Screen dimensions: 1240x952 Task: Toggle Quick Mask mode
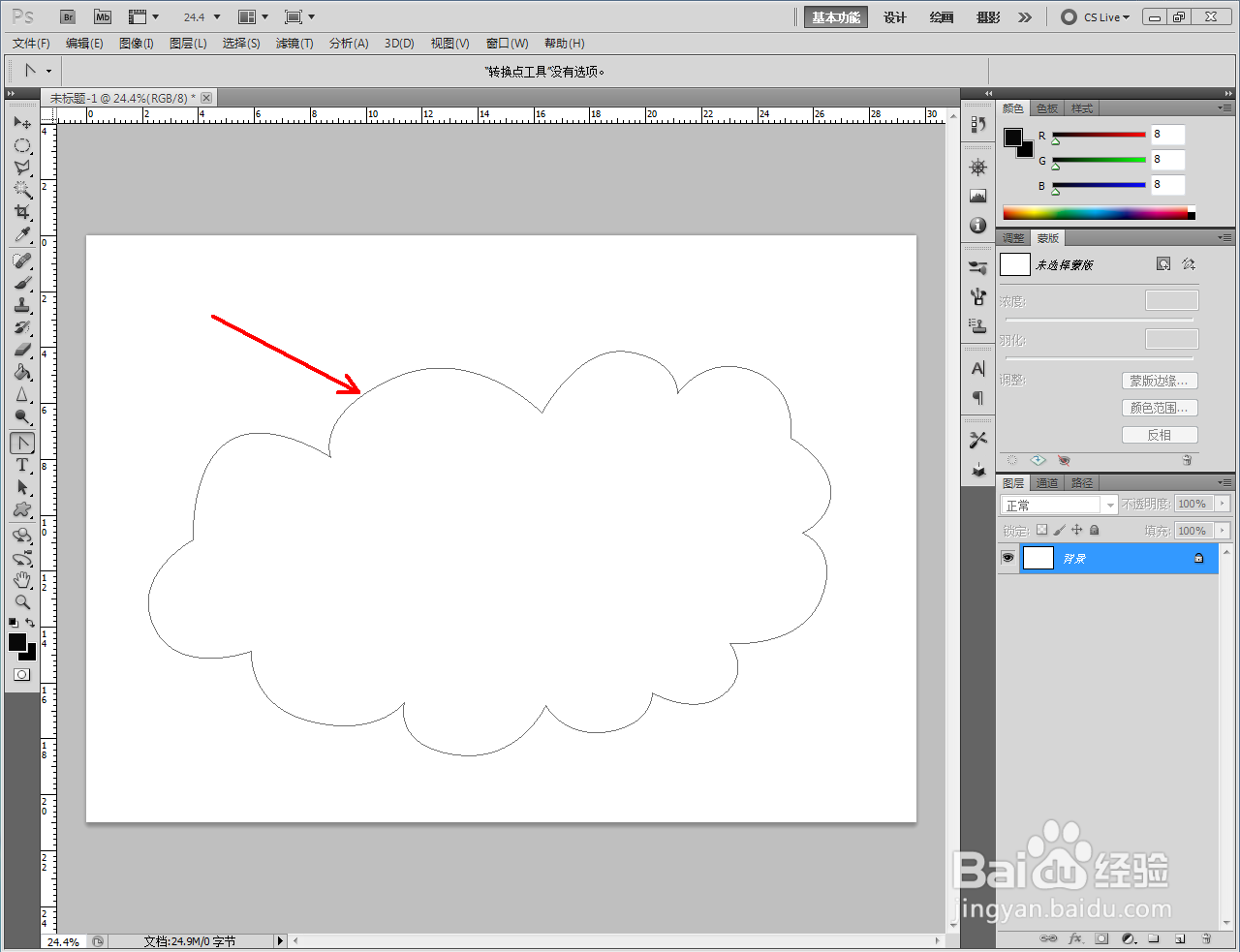(22, 675)
